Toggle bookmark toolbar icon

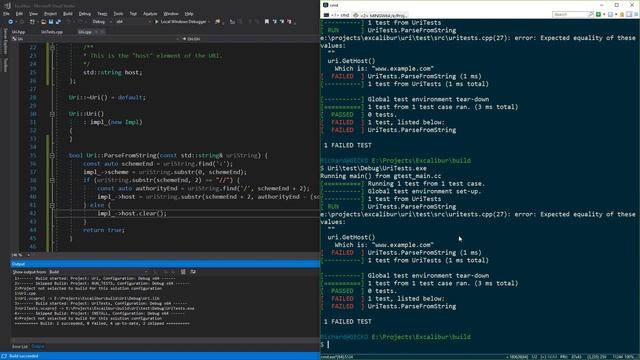pos(267,22)
